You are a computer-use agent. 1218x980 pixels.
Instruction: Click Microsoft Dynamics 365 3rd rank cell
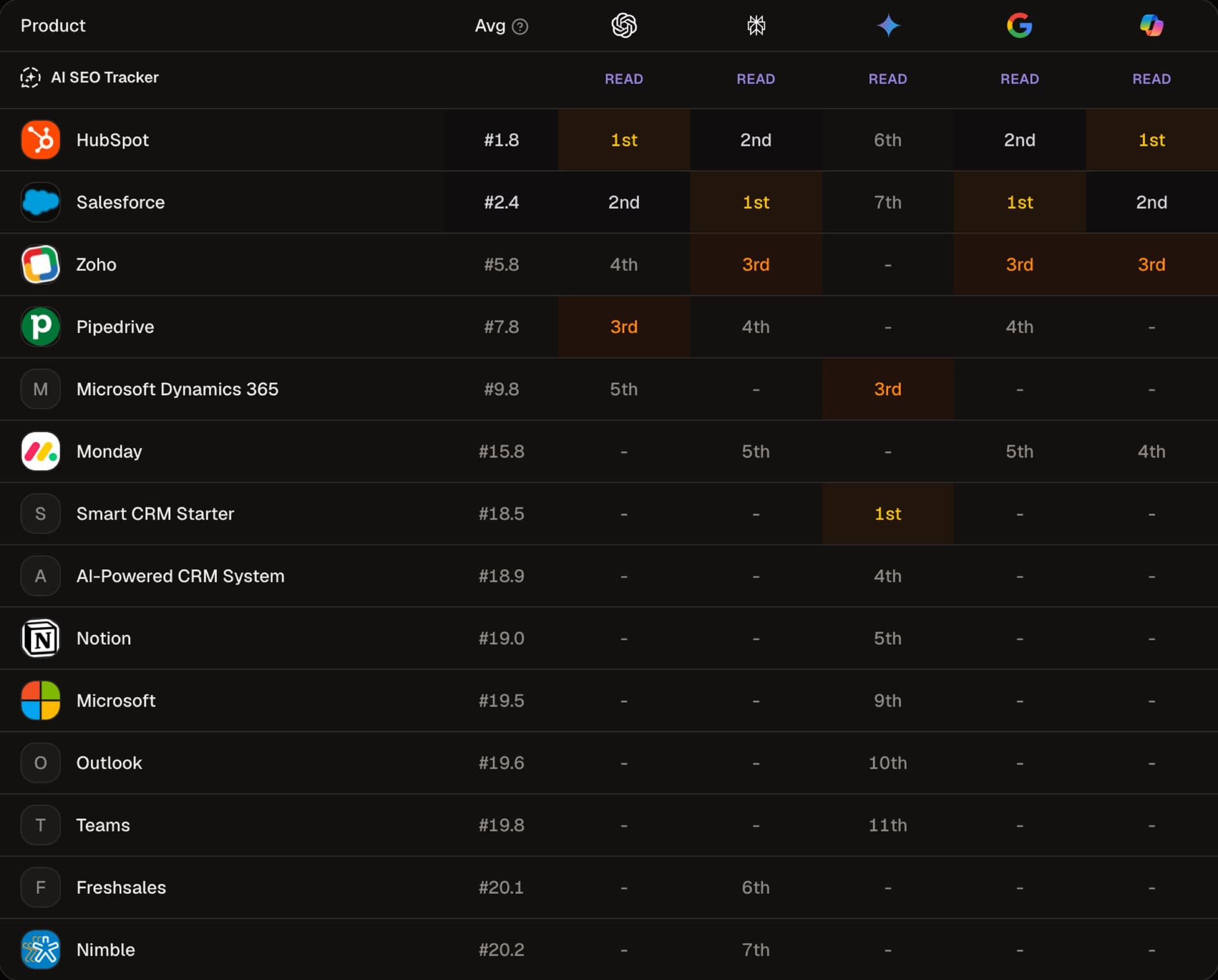[x=887, y=389]
